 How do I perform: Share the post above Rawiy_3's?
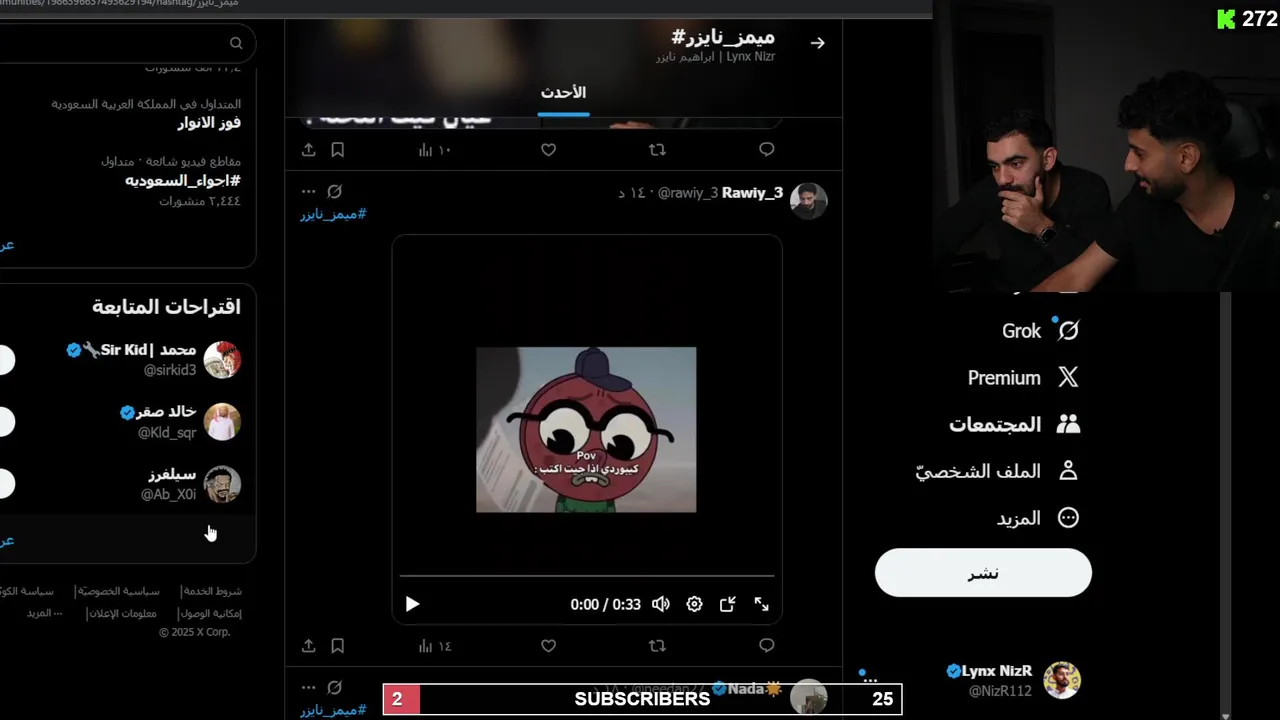pyautogui.click(x=309, y=150)
